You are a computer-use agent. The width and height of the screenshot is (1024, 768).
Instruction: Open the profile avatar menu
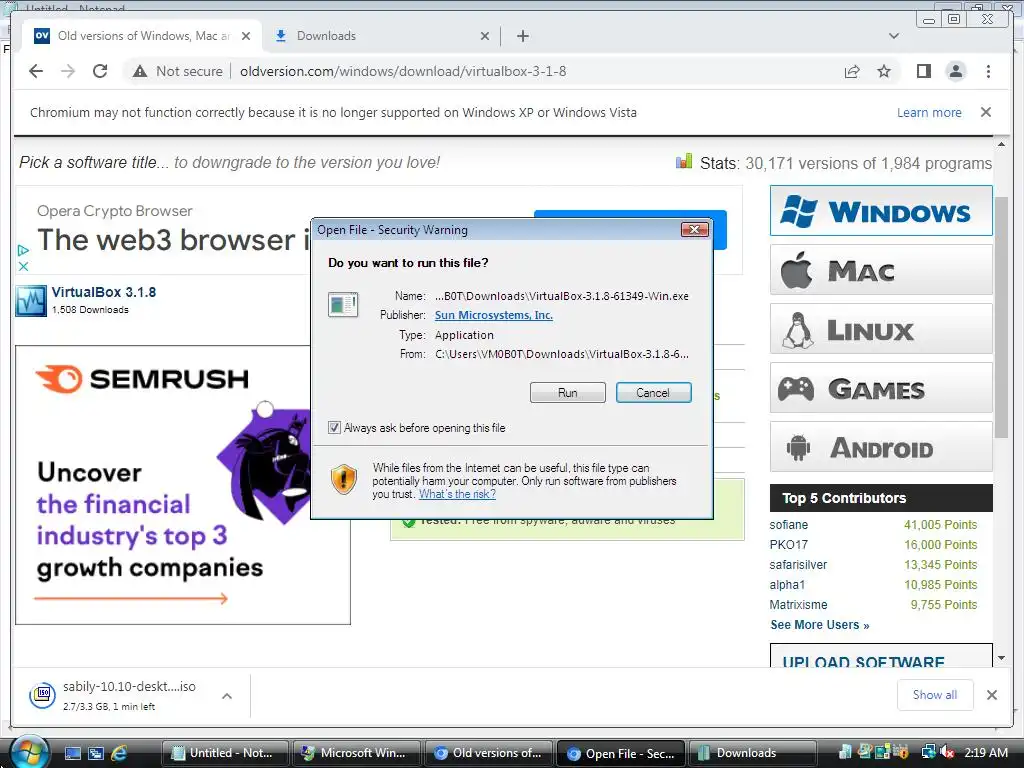(x=955, y=71)
